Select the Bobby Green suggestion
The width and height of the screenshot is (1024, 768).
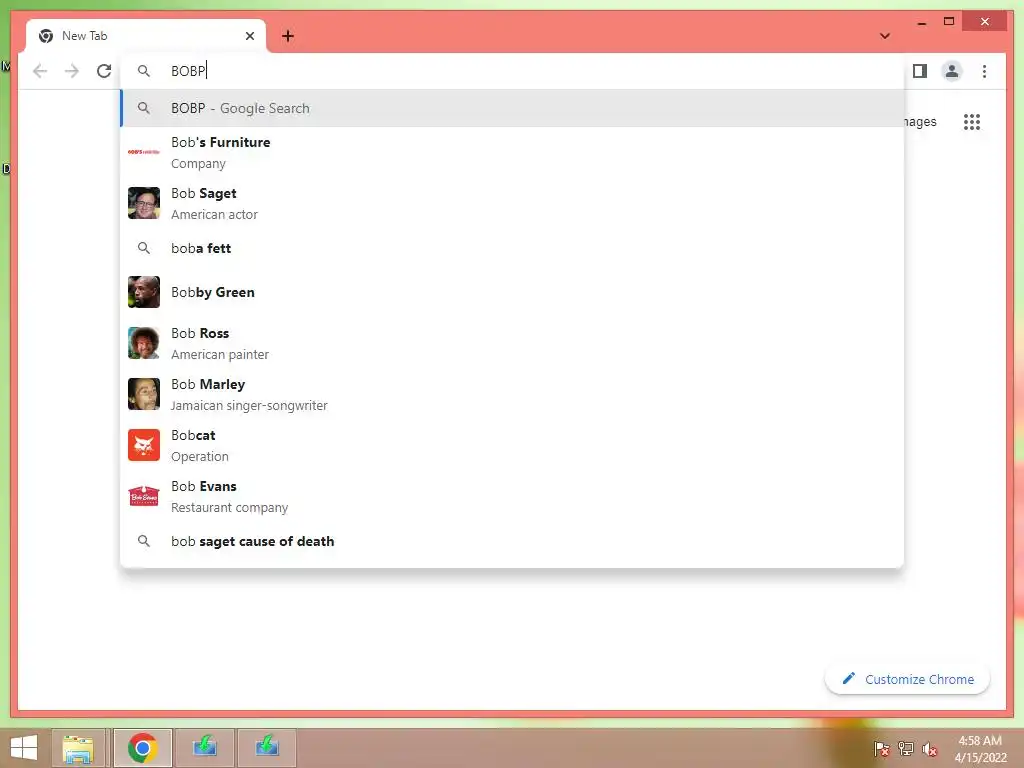tap(512, 292)
